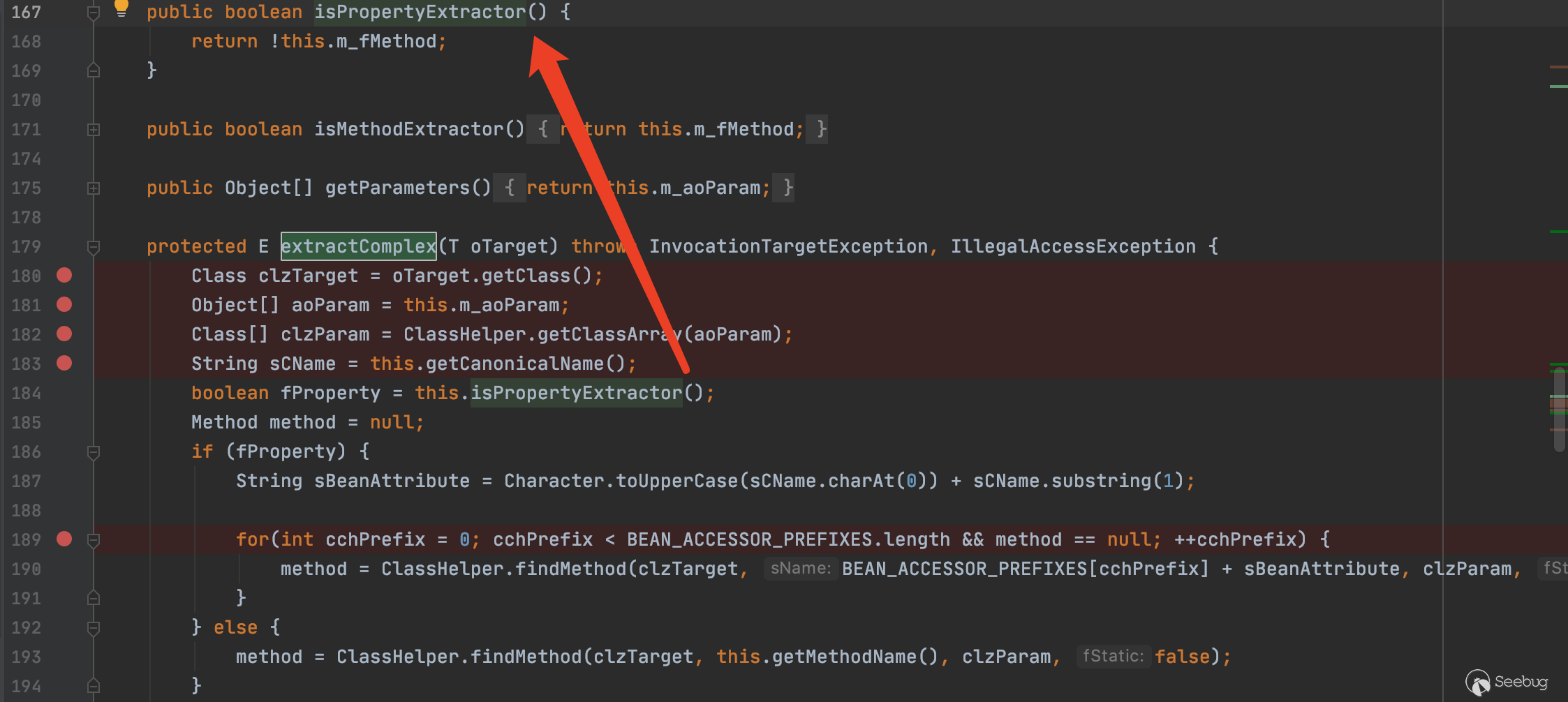Click the Seebug logo watermark

tap(1507, 682)
